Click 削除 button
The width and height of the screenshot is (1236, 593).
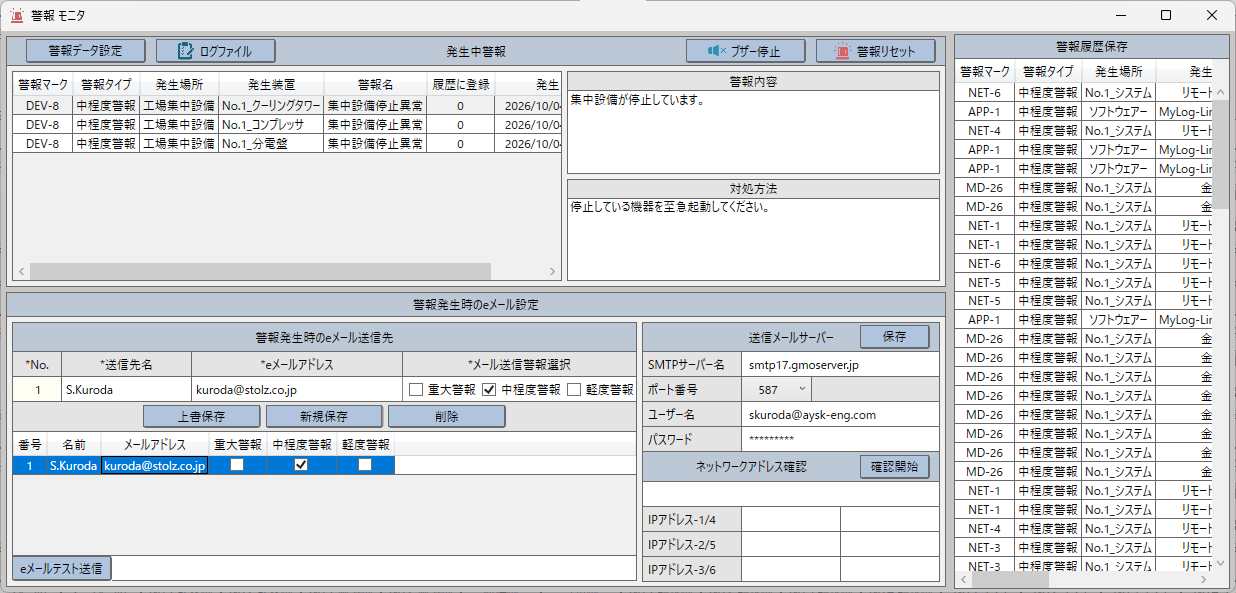447,416
